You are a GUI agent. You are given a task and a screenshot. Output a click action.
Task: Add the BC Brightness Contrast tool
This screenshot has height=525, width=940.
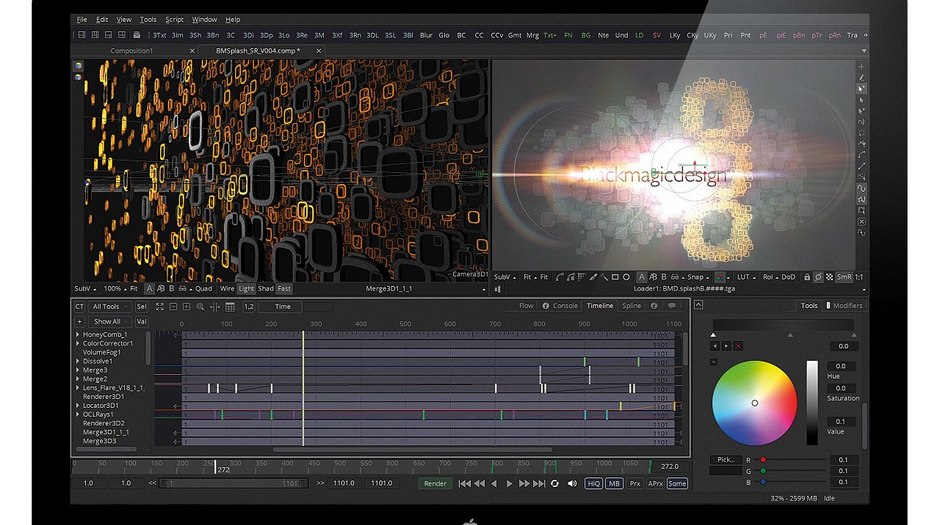[461, 35]
